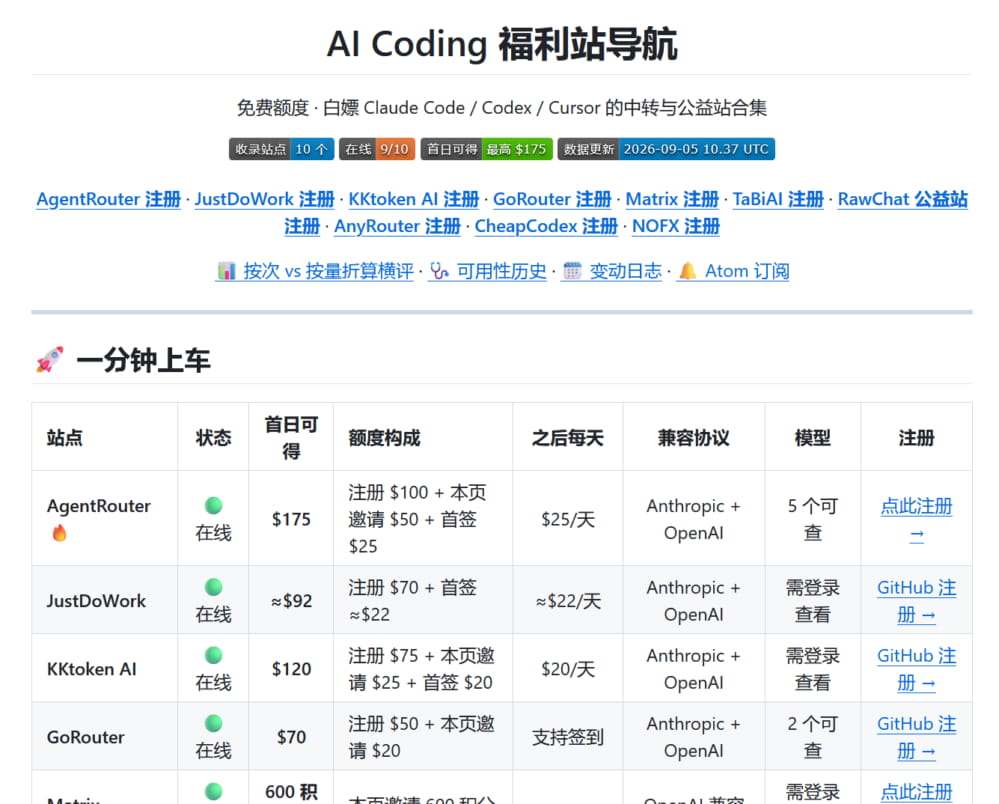The image size is (999, 804).
Task: Click the 首日可得 column header
Action: (291, 438)
